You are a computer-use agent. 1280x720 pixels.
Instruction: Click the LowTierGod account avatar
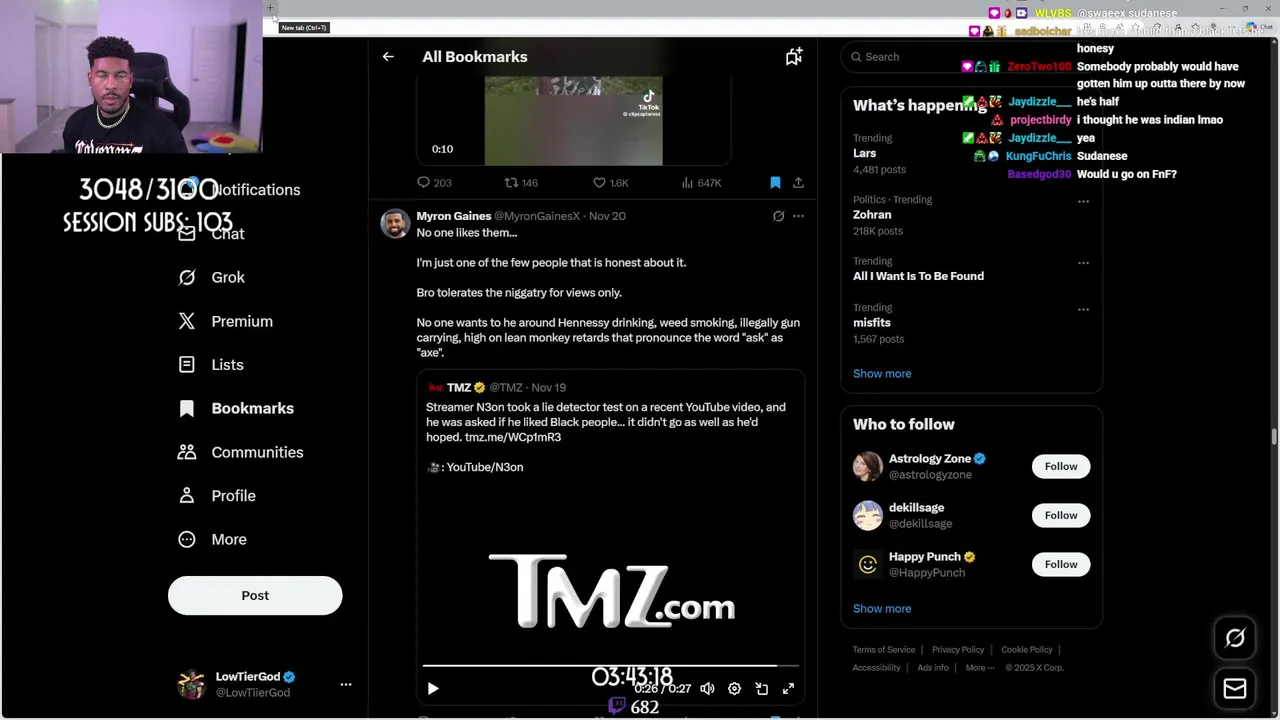pos(191,685)
